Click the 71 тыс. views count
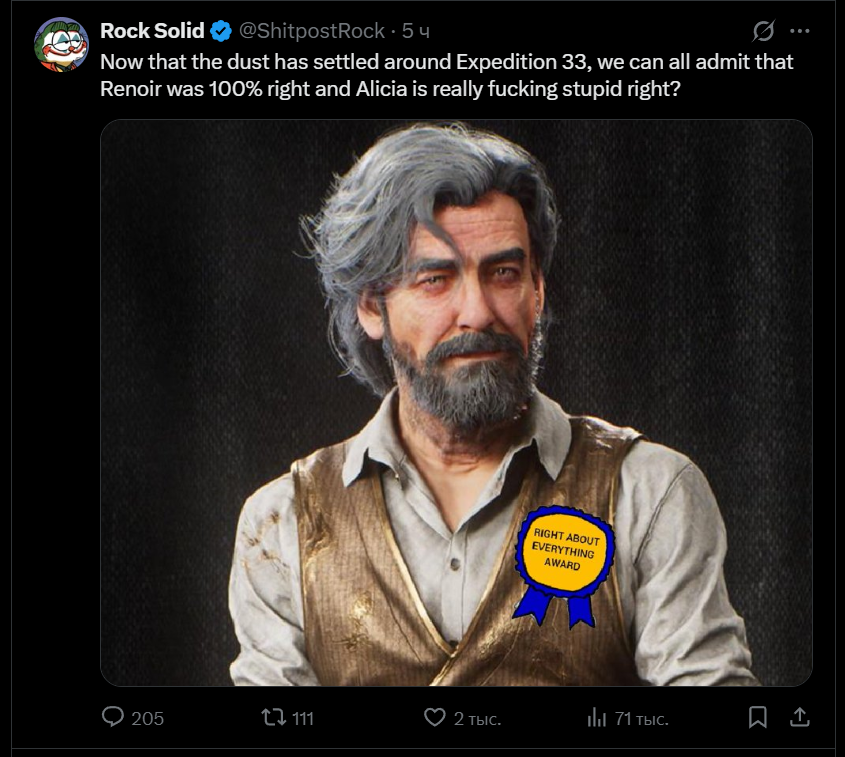The width and height of the screenshot is (845, 757). [641, 718]
